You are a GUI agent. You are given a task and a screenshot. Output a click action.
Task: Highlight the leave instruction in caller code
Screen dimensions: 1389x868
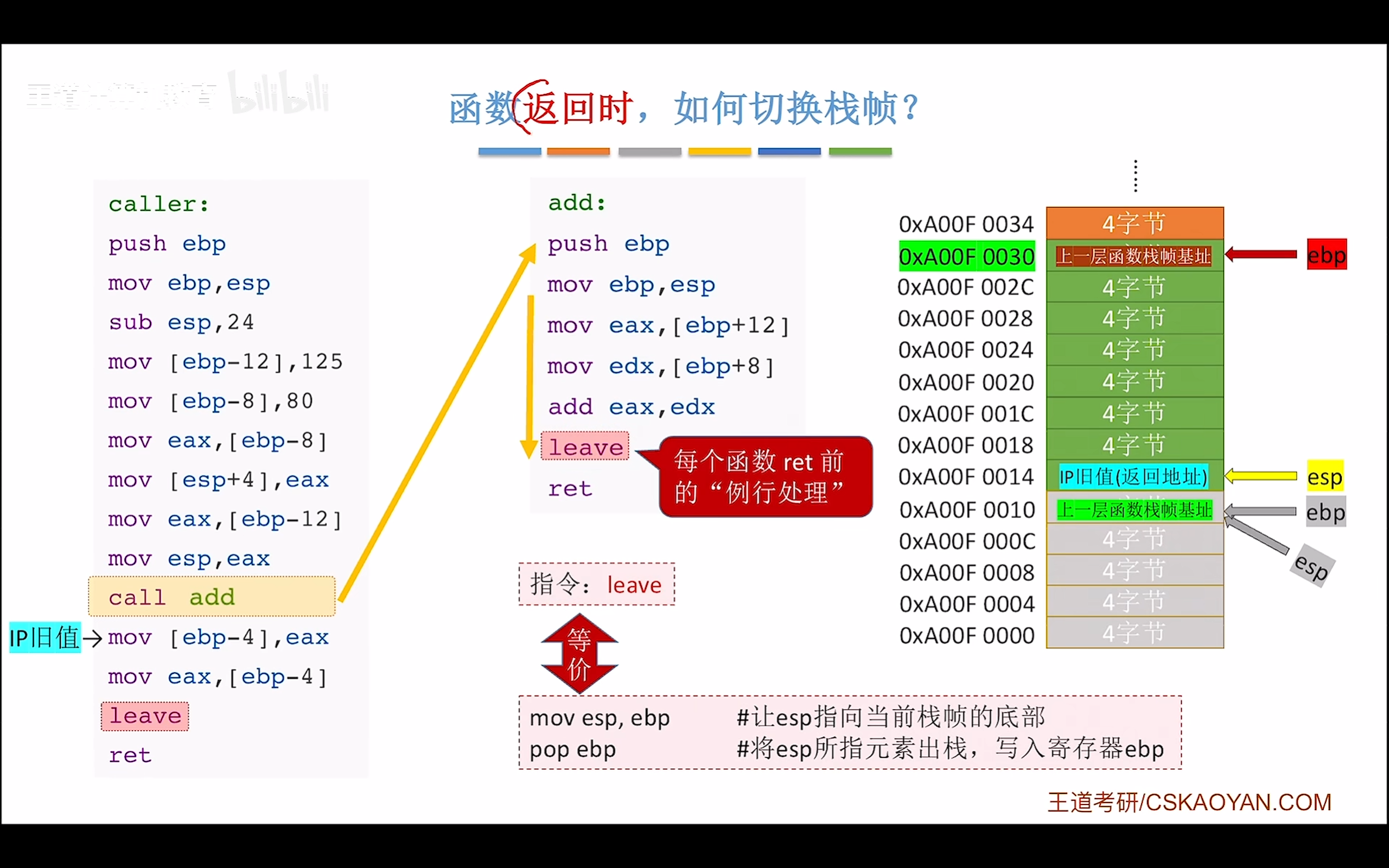point(145,716)
